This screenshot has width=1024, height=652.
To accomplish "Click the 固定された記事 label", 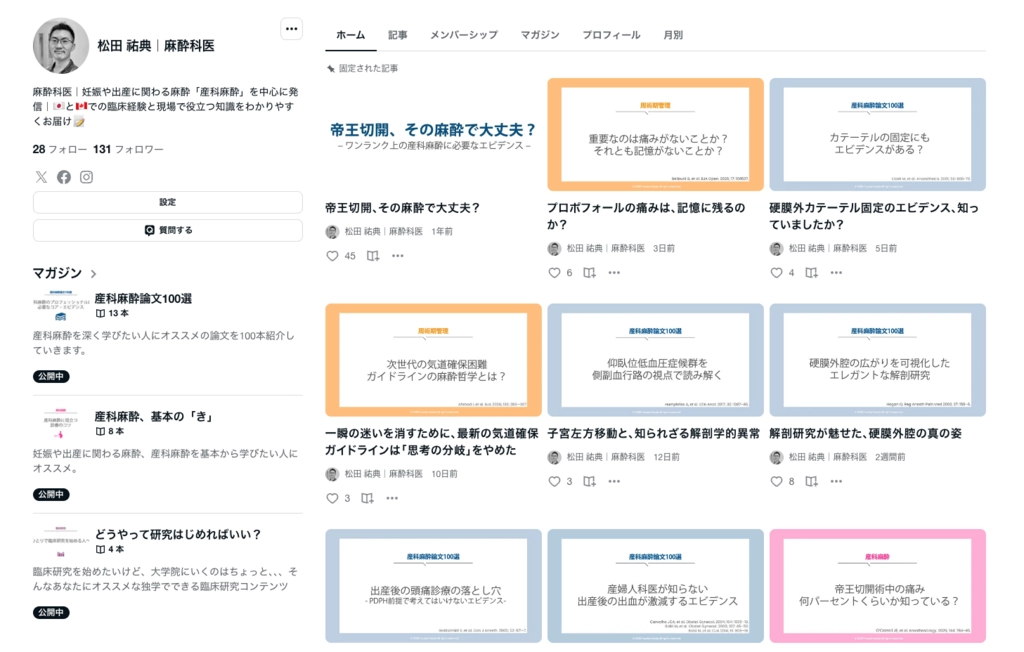I will coord(368,68).
